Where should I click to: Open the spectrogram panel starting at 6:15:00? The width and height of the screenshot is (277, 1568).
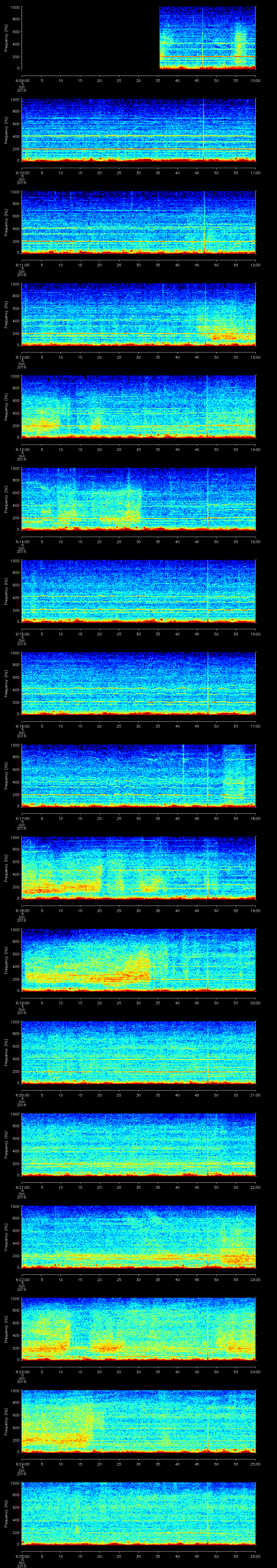(x=139, y=591)
